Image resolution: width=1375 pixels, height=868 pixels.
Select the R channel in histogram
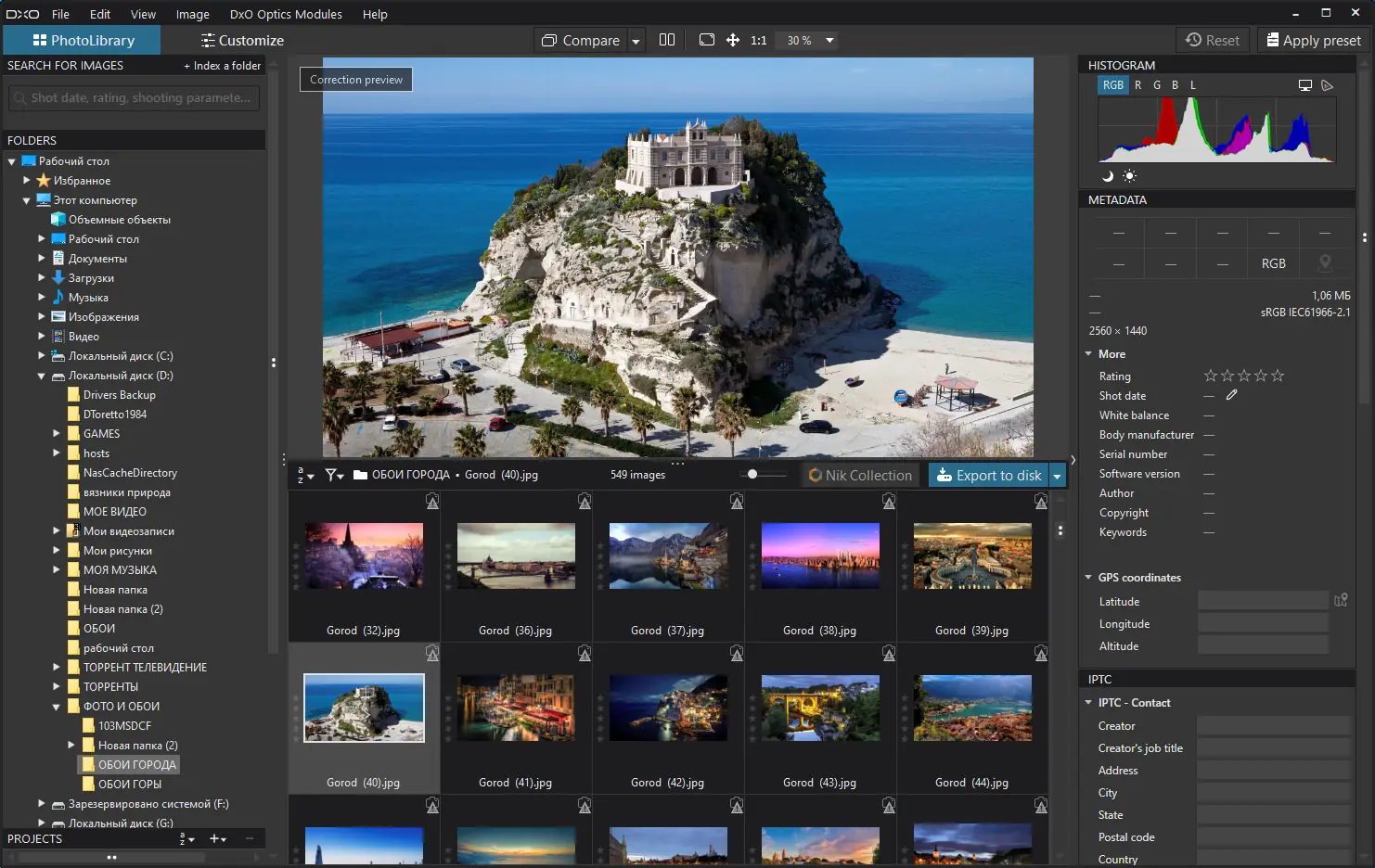[x=1137, y=85]
